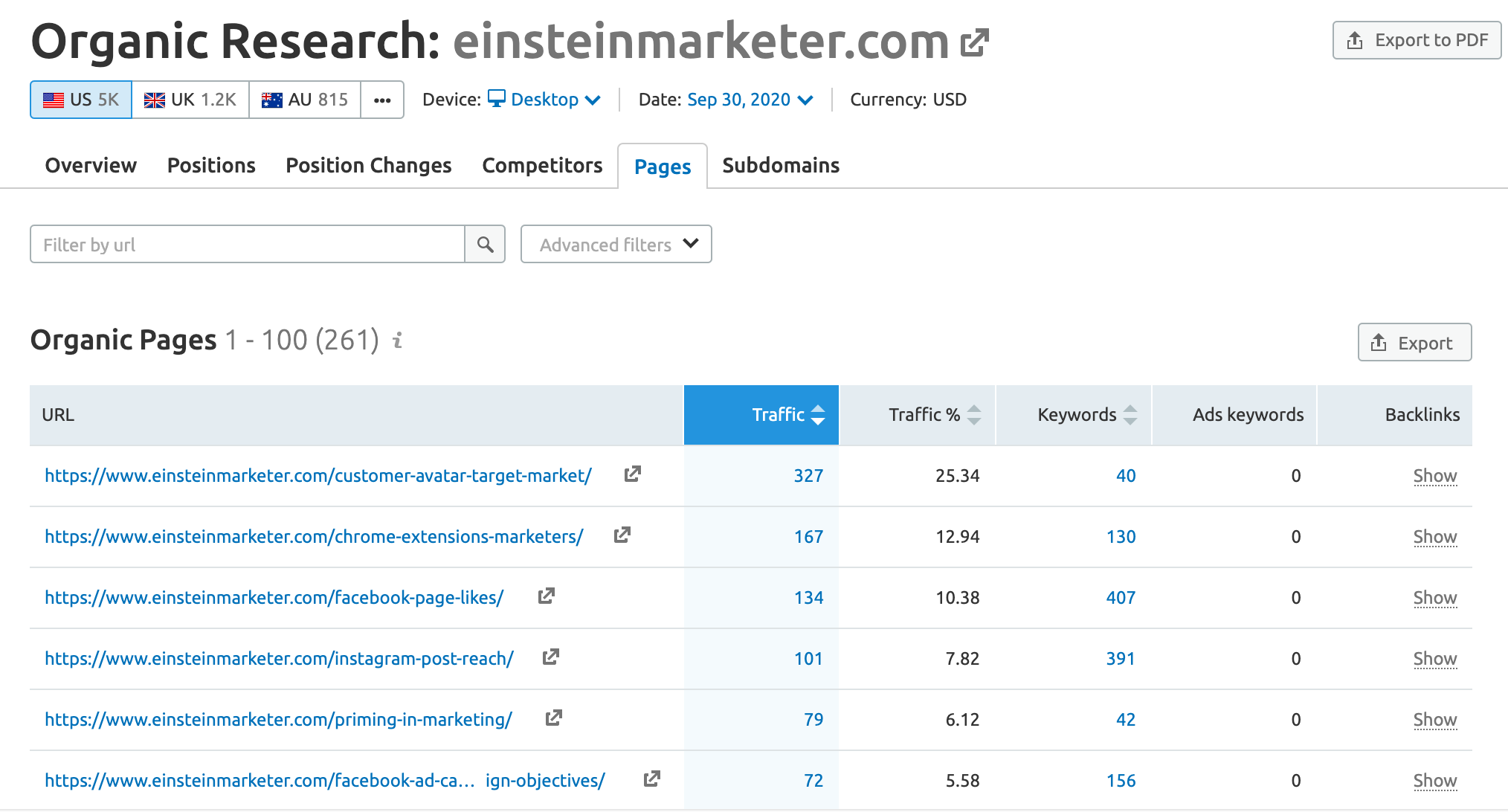
Task: Show backlinks for instagram-post-reach row
Action: (1435, 658)
